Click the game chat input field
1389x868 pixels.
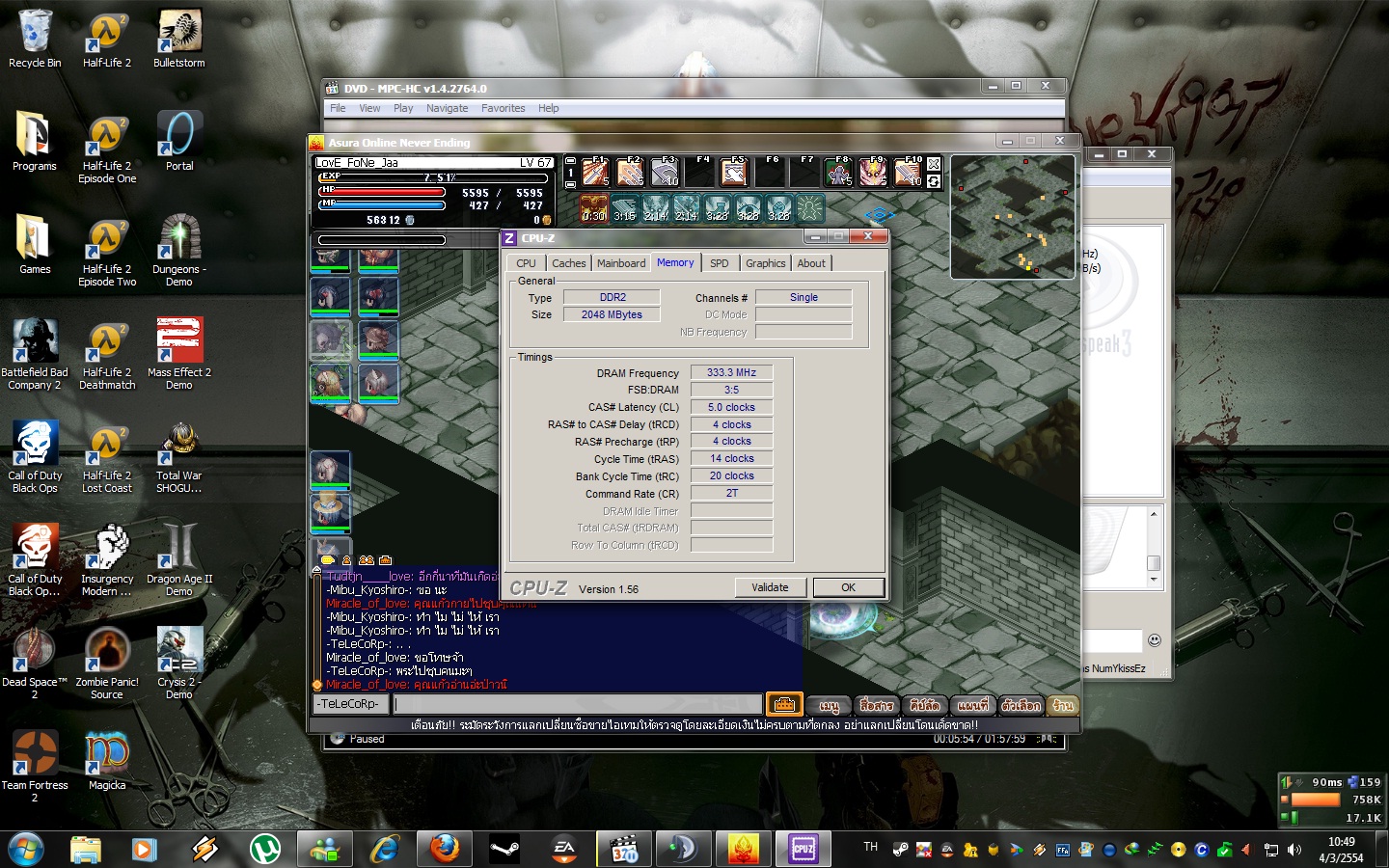click(x=578, y=704)
